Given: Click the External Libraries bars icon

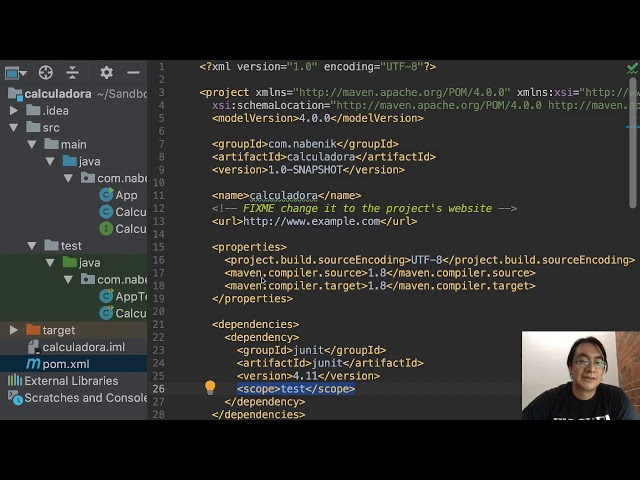Looking at the screenshot, I should 15,380.
